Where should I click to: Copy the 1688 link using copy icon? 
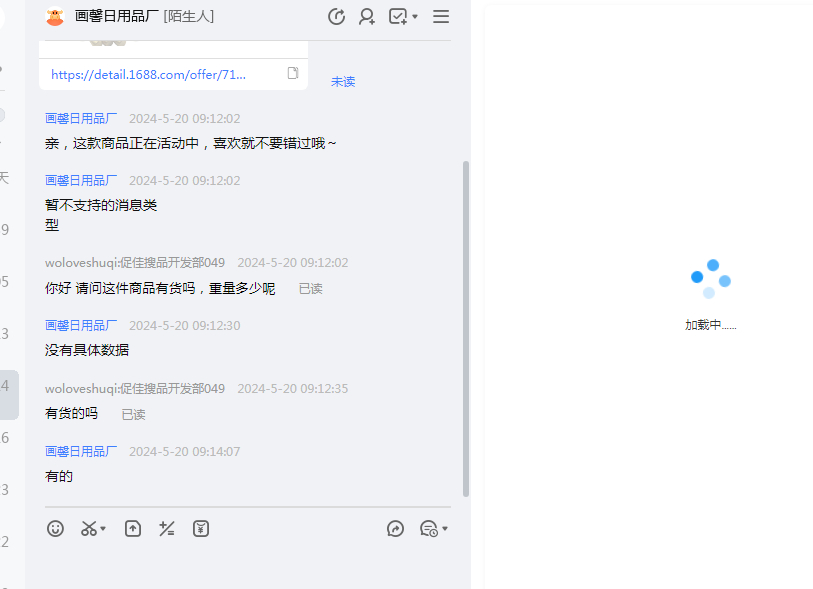click(293, 73)
